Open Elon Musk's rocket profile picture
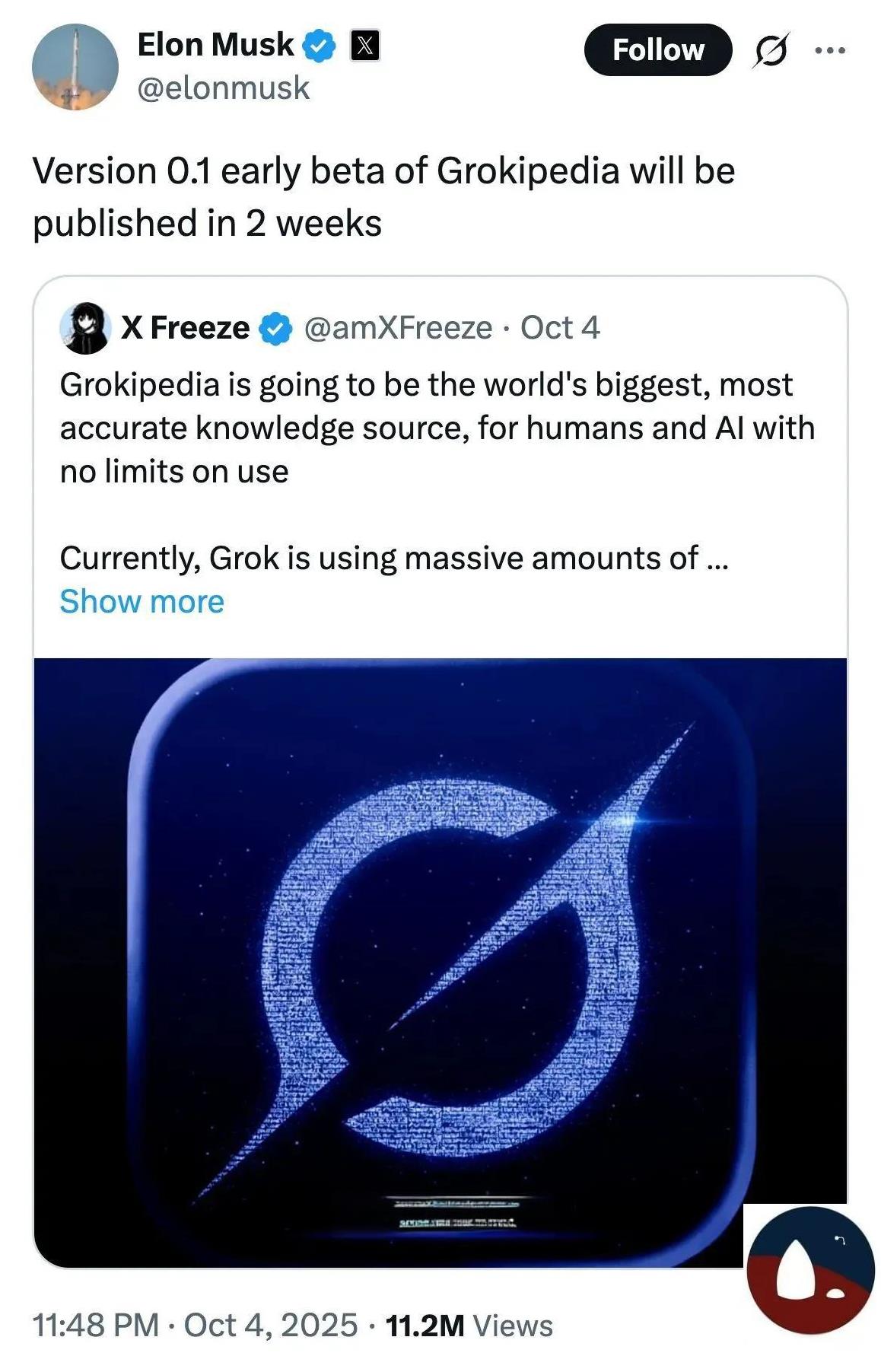This screenshot has height=1372, width=881. point(75,67)
